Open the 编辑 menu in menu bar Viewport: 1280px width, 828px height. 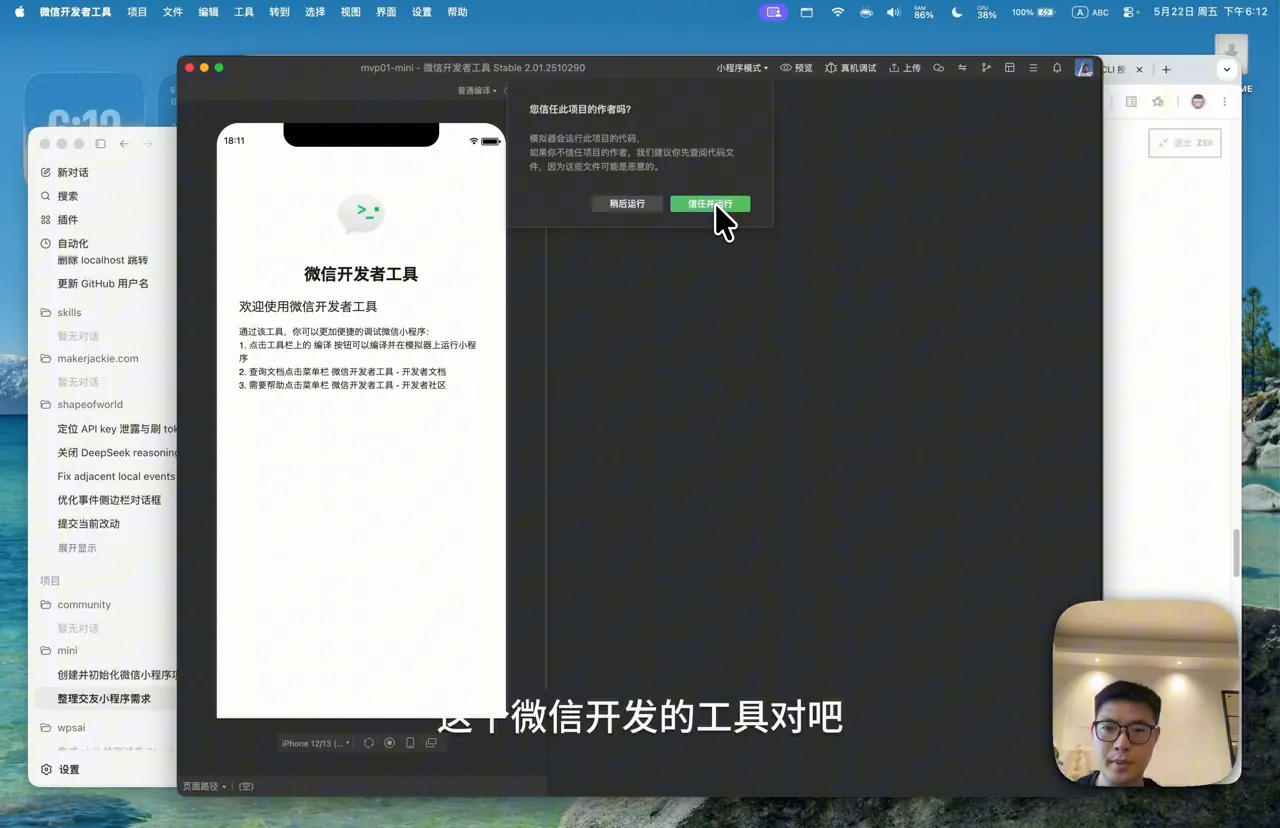coord(208,12)
